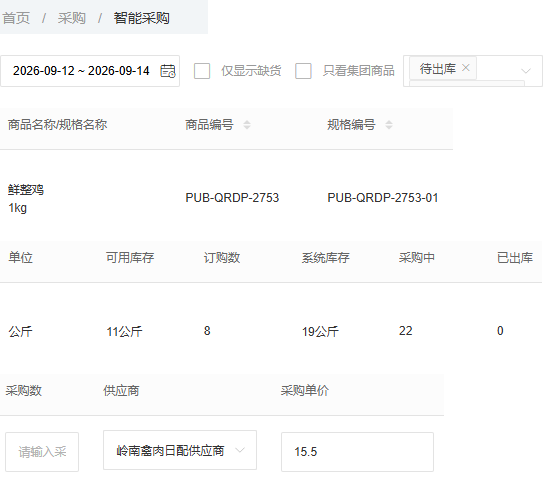
Task: Select the spec text 1kg
Action: (x=17, y=208)
